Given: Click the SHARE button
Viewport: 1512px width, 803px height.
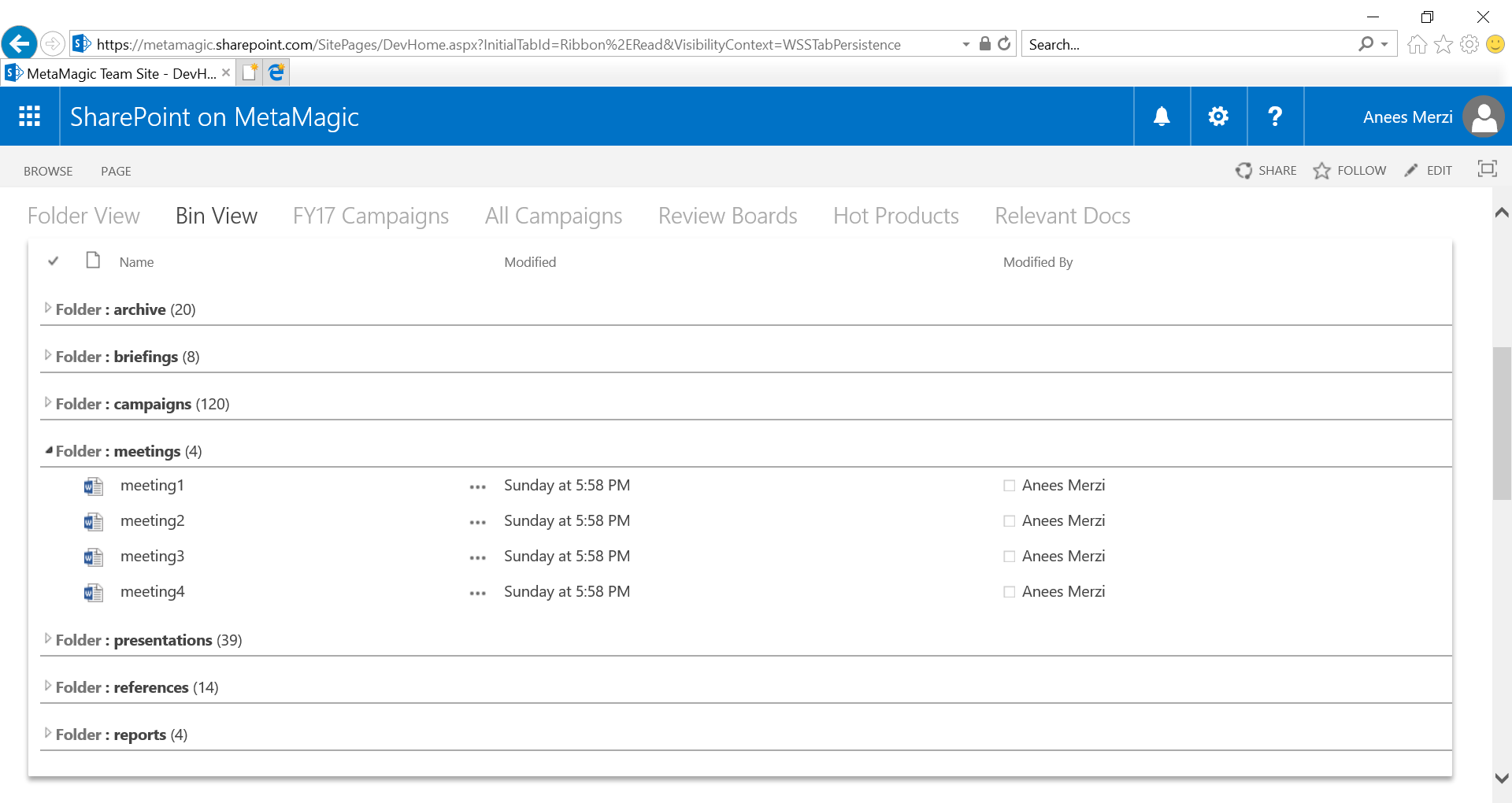Looking at the screenshot, I should tap(1266, 170).
